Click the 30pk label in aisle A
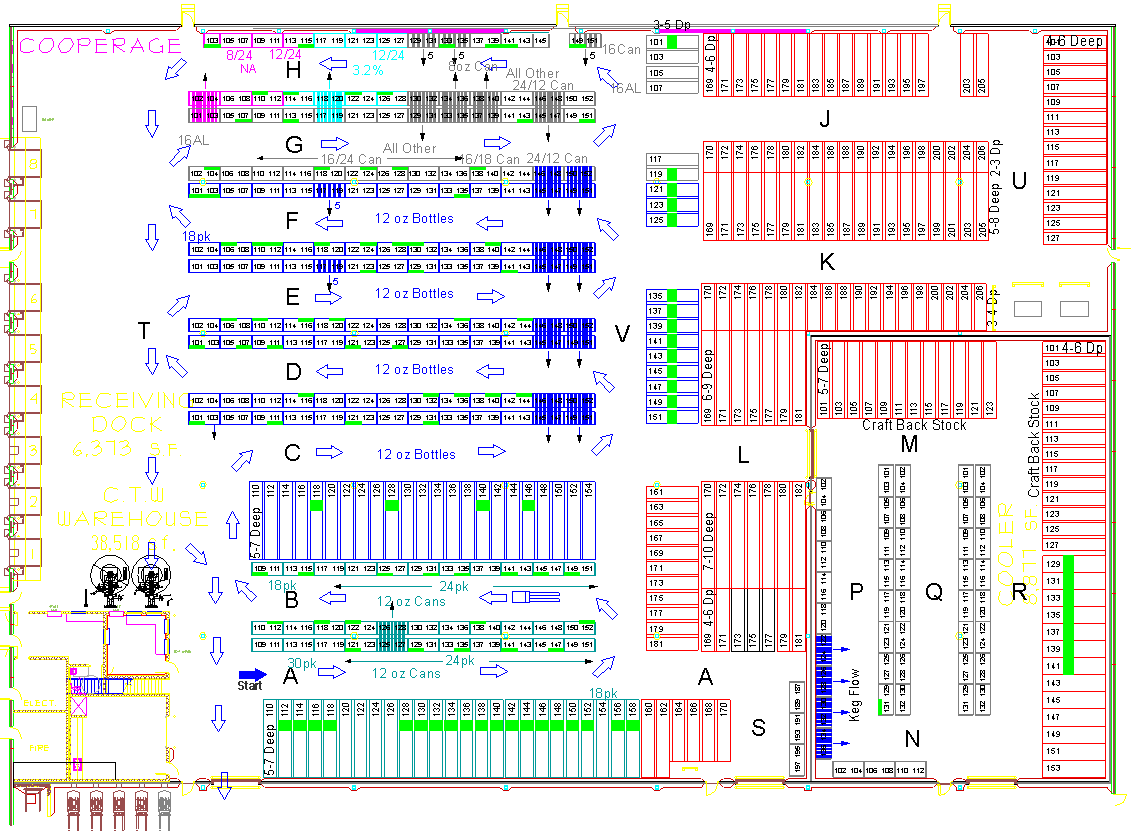This screenshot has width=1148, height=838. 301,662
